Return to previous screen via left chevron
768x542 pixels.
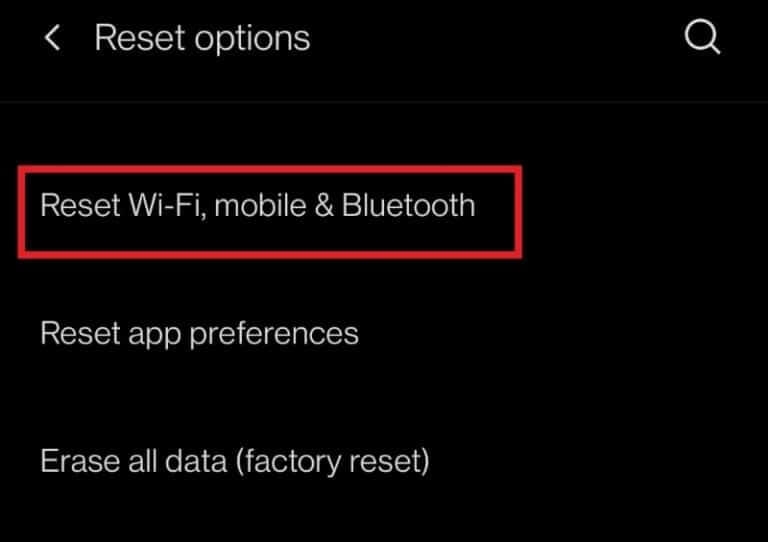[52, 37]
